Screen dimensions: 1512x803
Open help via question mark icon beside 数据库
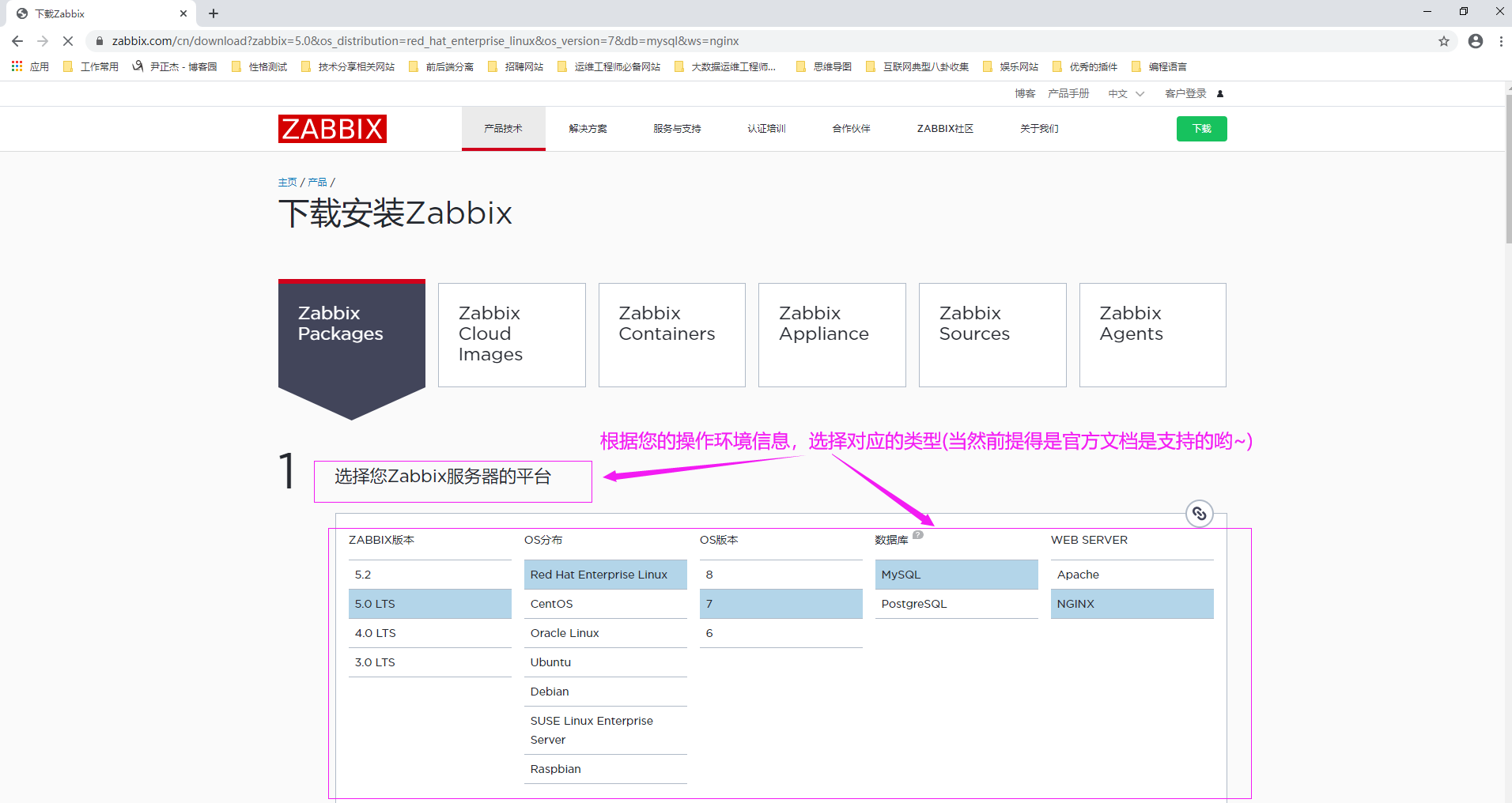(x=918, y=534)
